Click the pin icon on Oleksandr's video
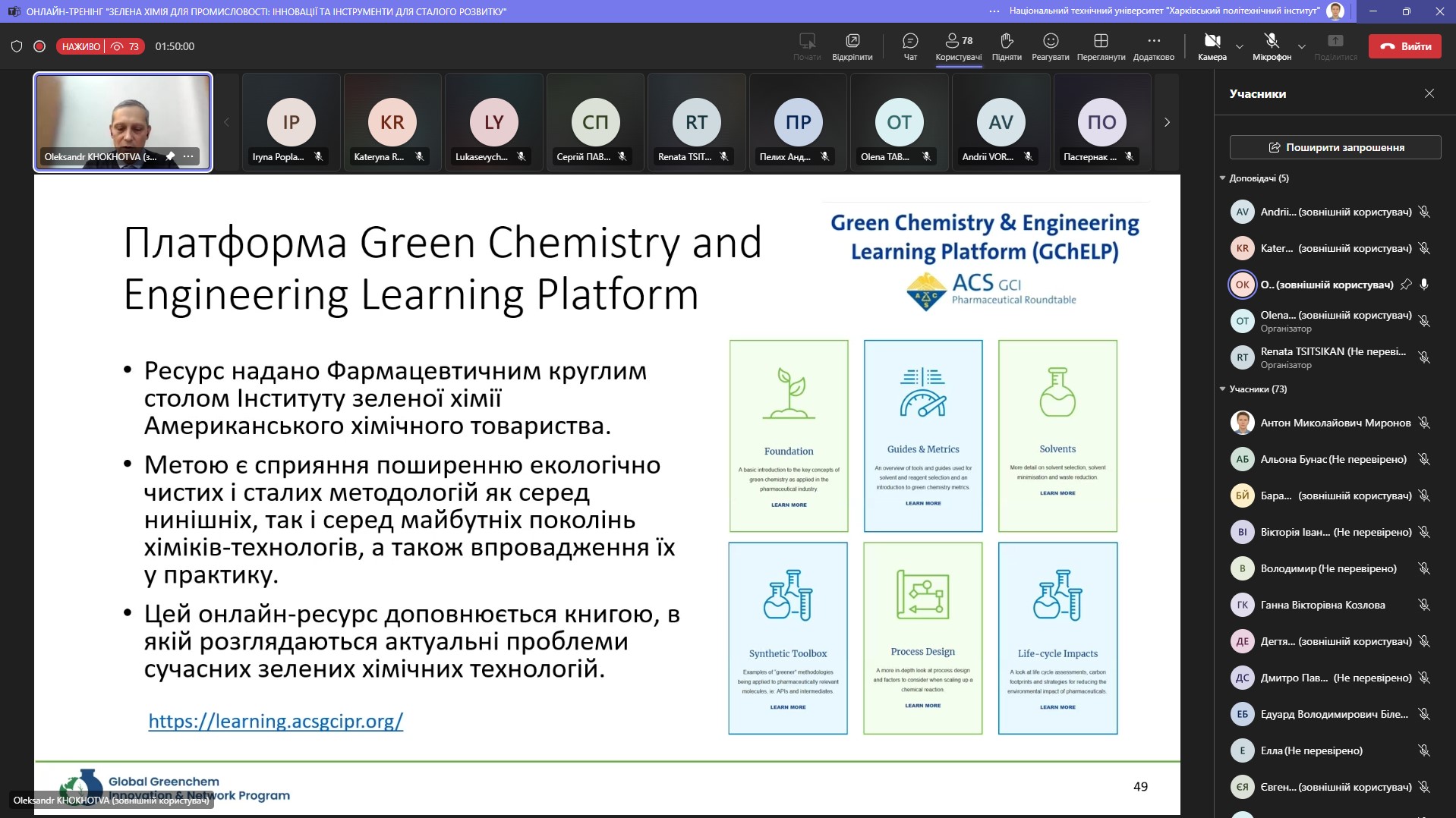 [x=170, y=156]
